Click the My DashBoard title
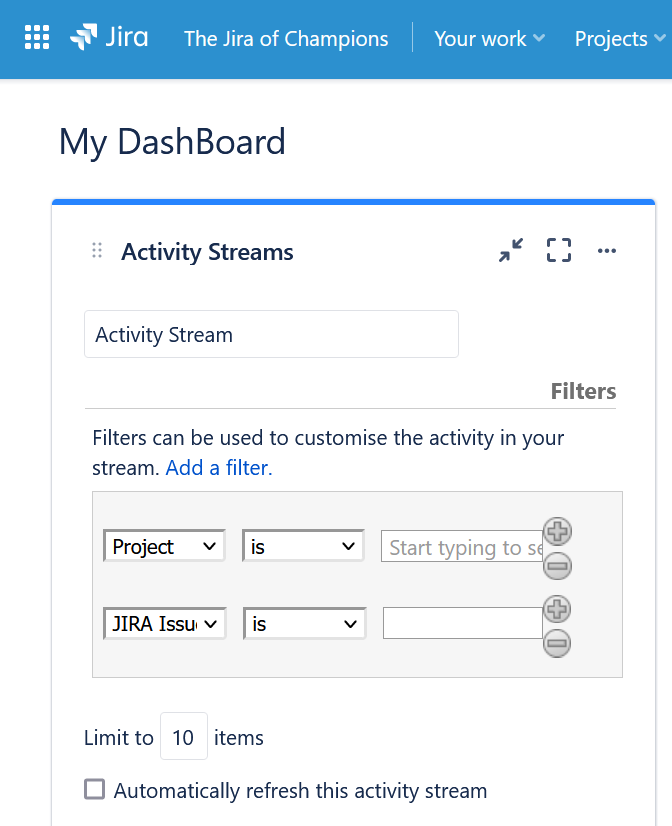 tap(172, 142)
